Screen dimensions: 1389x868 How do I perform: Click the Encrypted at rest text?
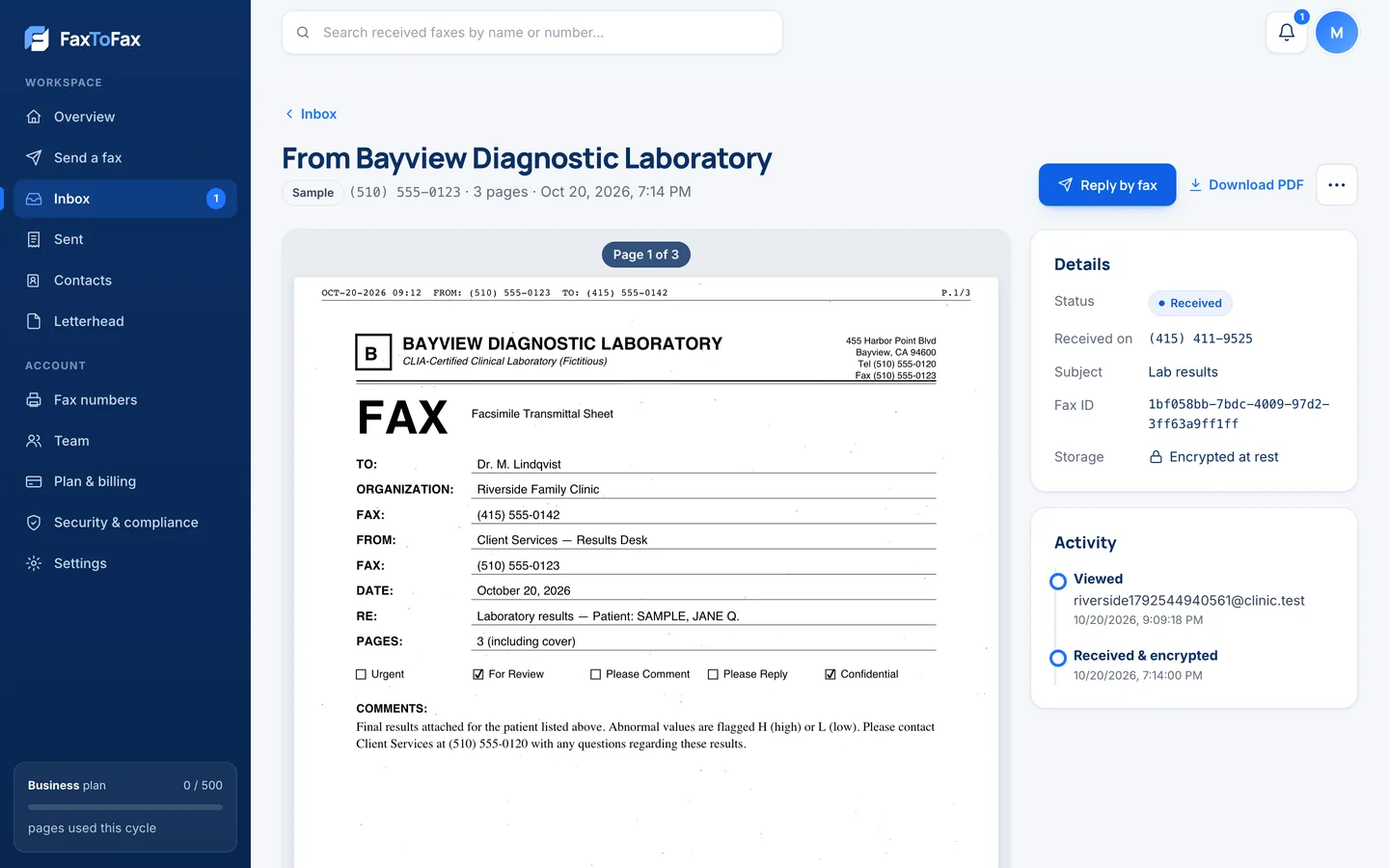tap(1223, 457)
